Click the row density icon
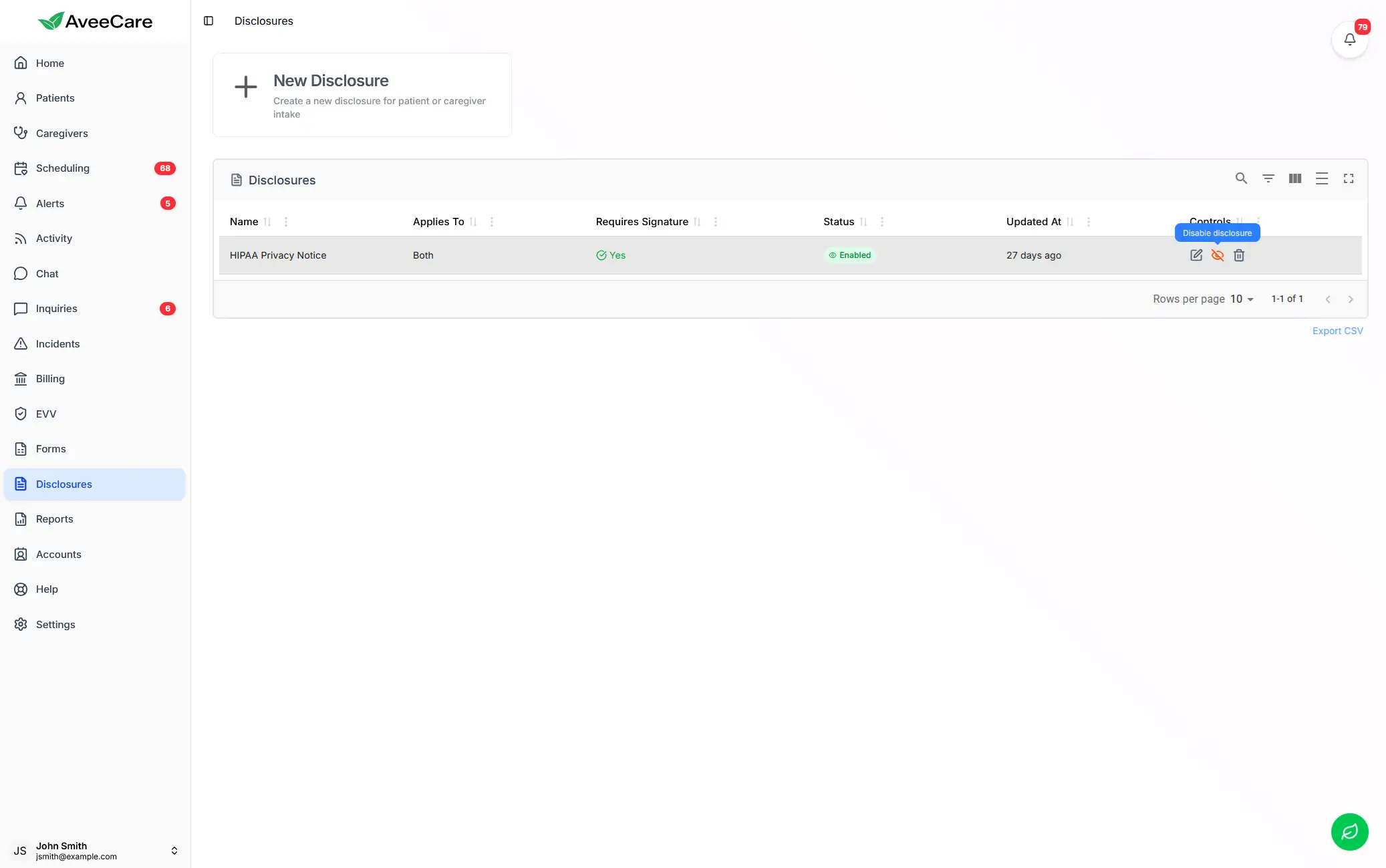 [x=1322, y=178]
